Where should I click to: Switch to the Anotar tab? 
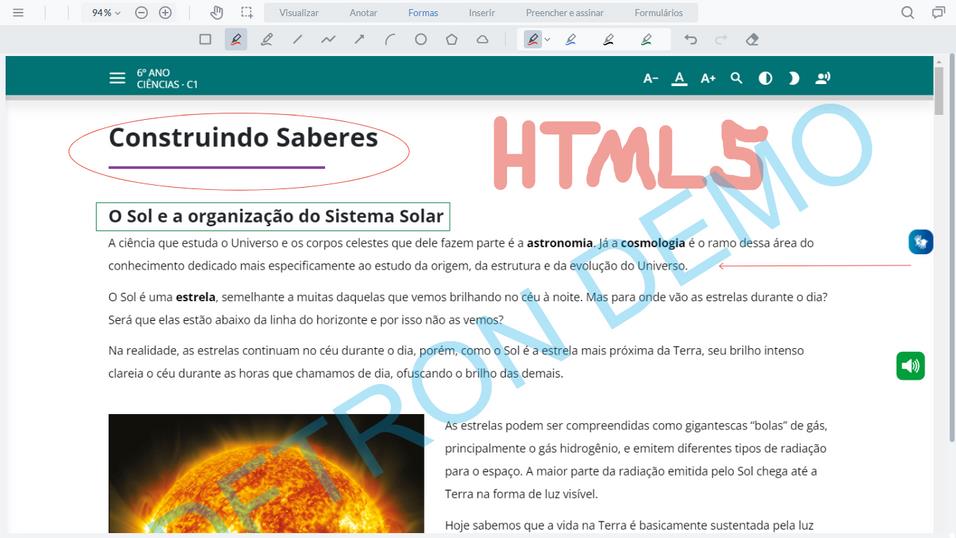pos(363,13)
